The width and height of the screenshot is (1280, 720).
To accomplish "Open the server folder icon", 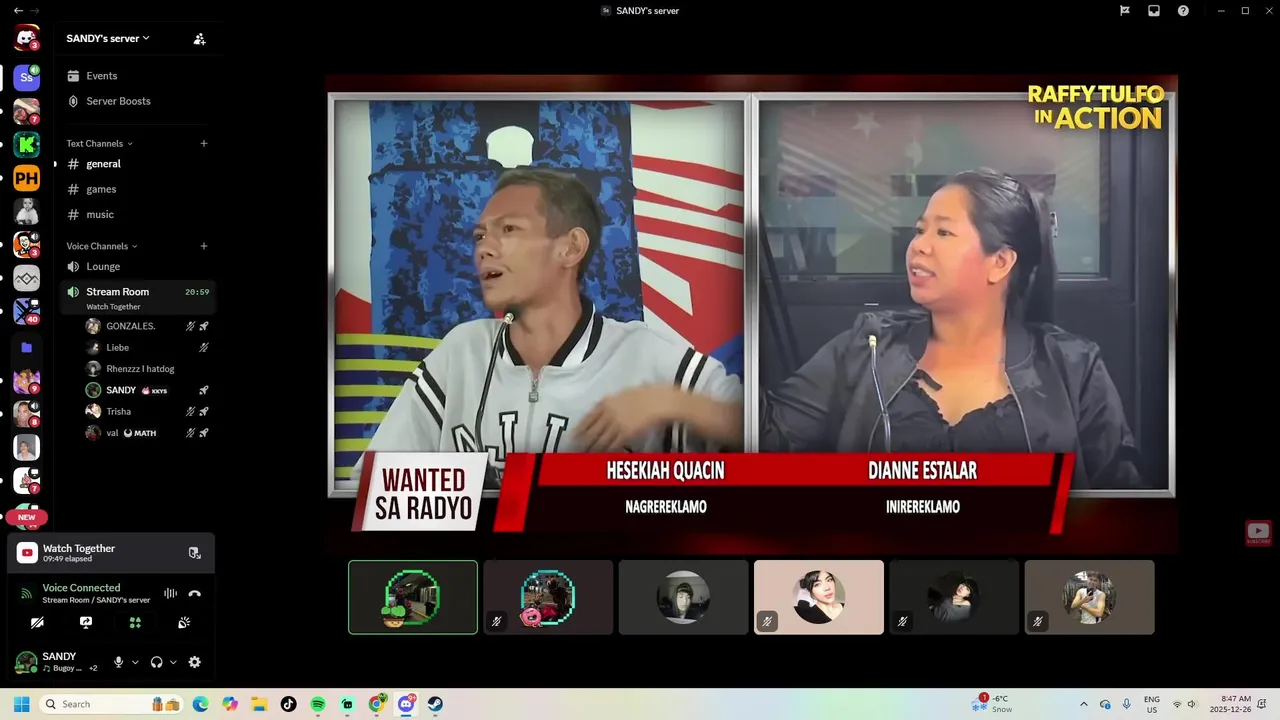I will pyautogui.click(x=26, y=347).
